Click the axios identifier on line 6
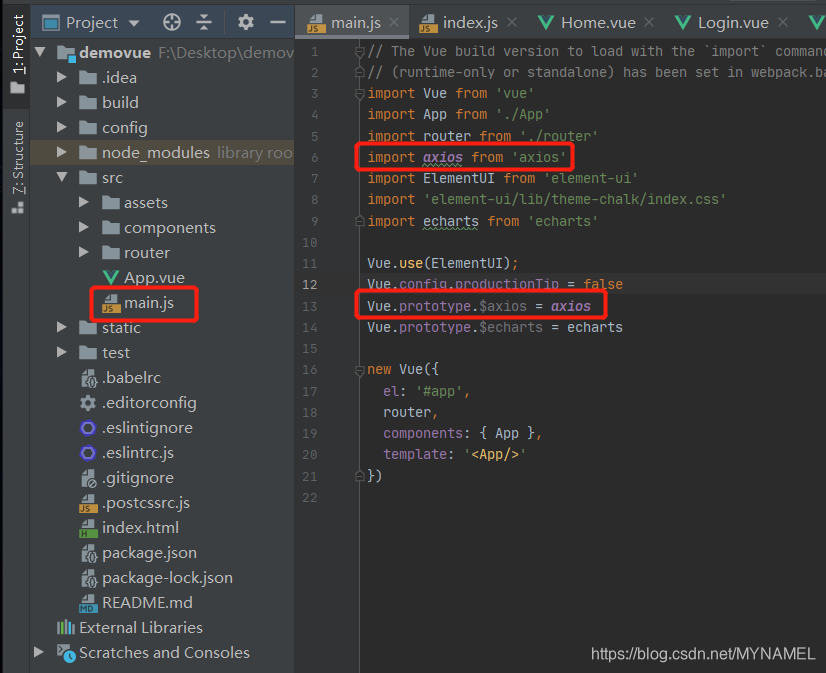The height and width of the screenshot is (673, 826). [443, 157]
